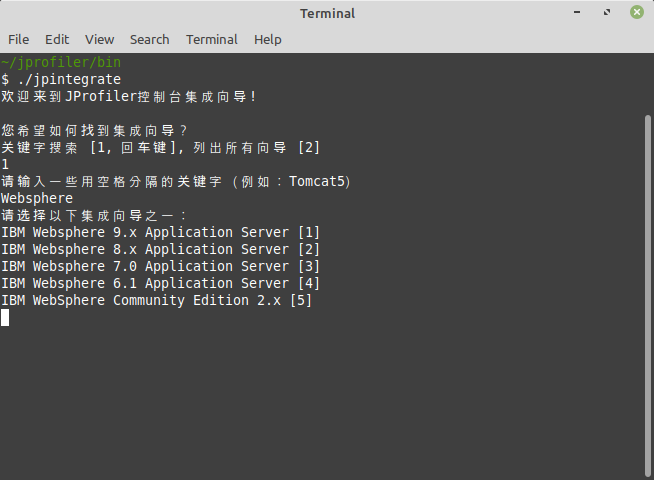Open the Edit menu

tap(57, 40)
